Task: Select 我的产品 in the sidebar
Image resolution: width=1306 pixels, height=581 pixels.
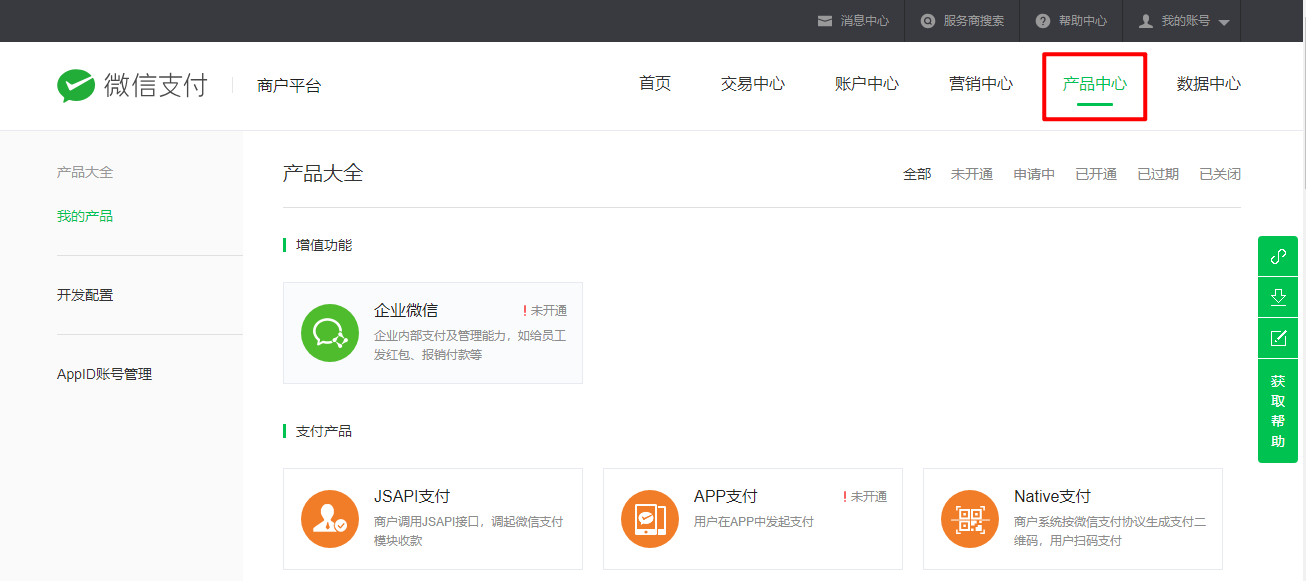Action: click(85, 216)
